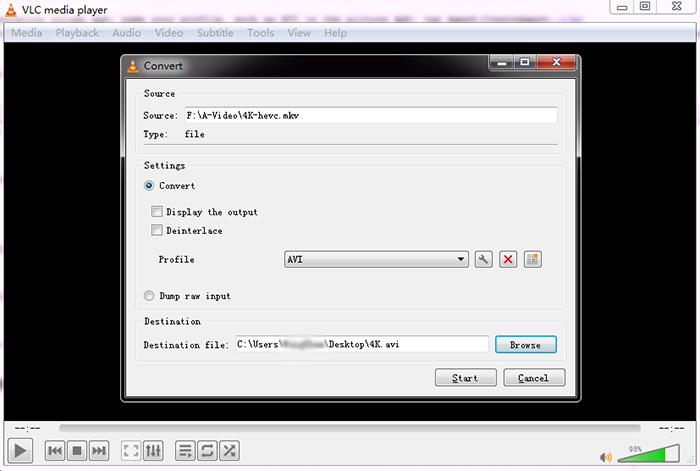Open the Media menu
The height and width of the screenshot is (471, 700).
[x=27, y=33]
